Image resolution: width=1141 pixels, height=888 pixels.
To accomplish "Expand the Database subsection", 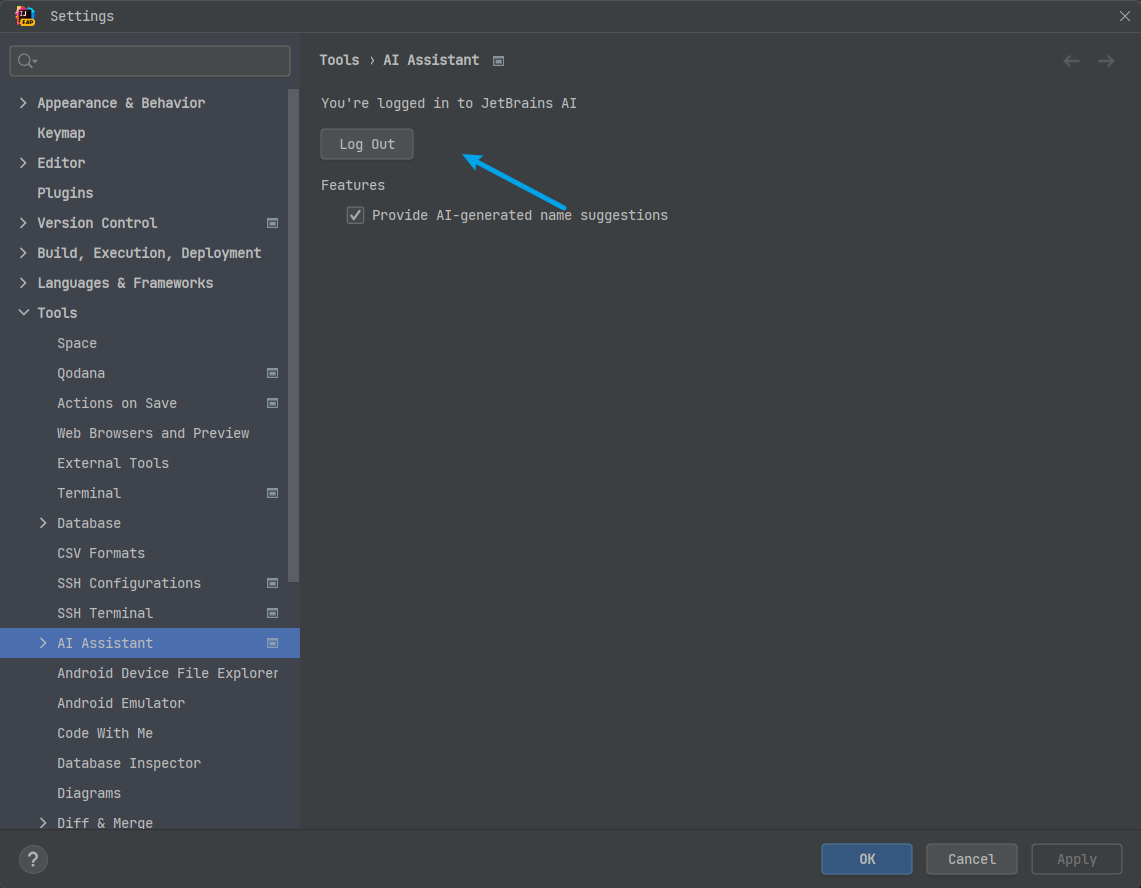I will [43, 523].
